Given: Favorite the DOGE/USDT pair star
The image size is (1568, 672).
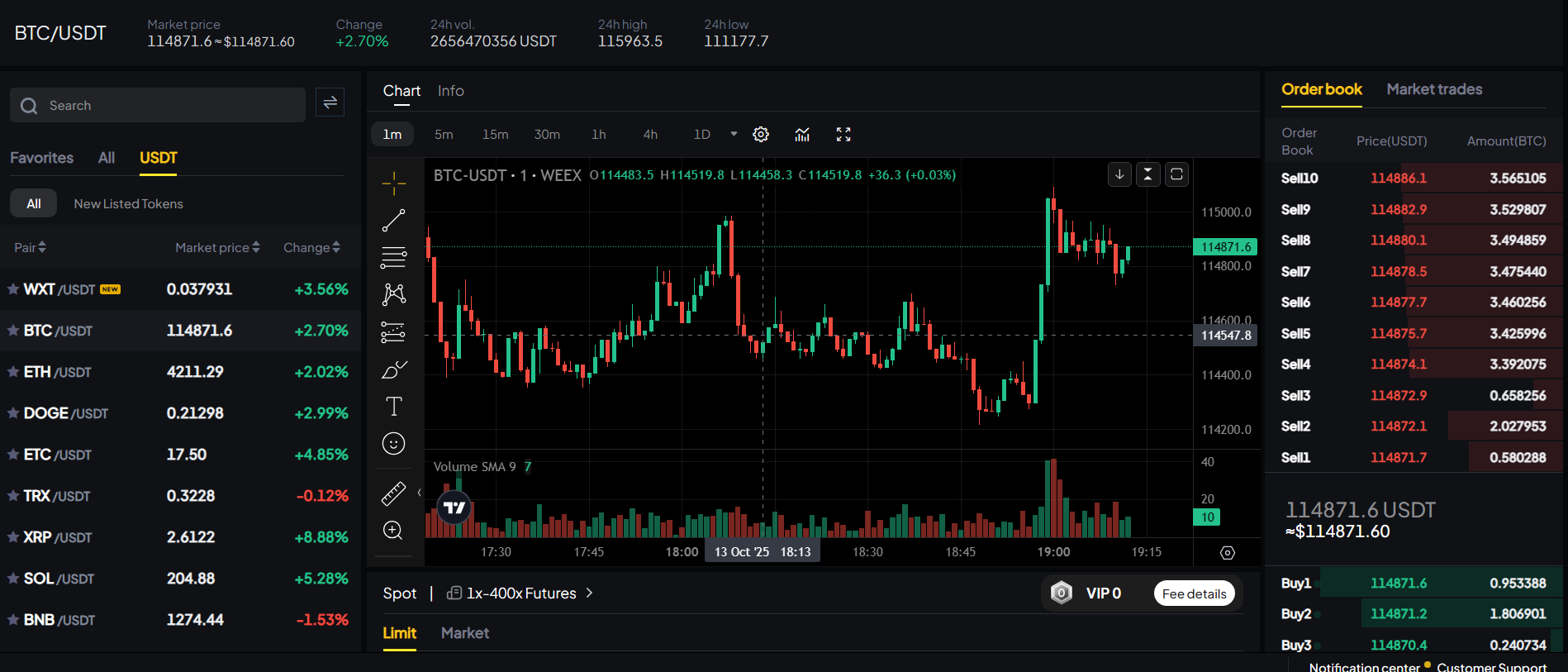Looking at the screenshot, I should tap(13, 413).
